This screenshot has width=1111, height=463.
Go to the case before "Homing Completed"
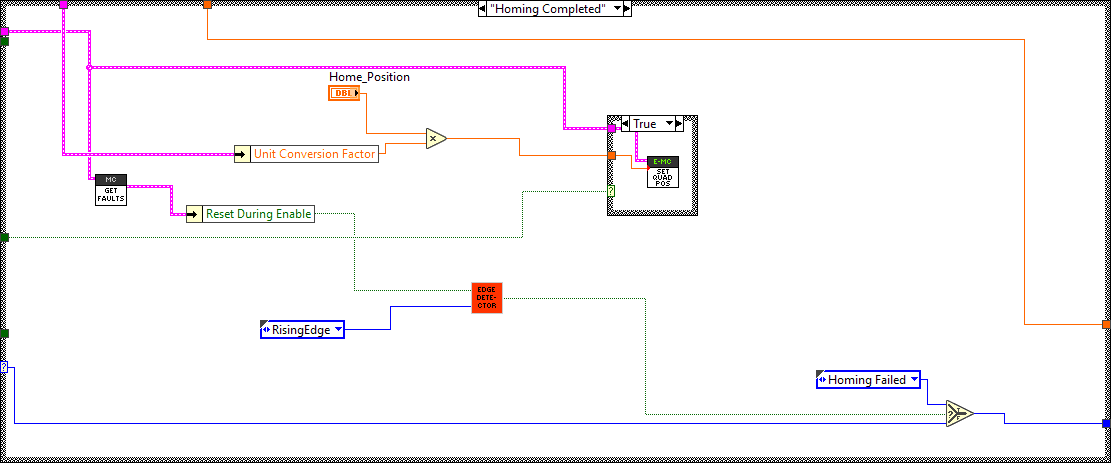point(482,8)
